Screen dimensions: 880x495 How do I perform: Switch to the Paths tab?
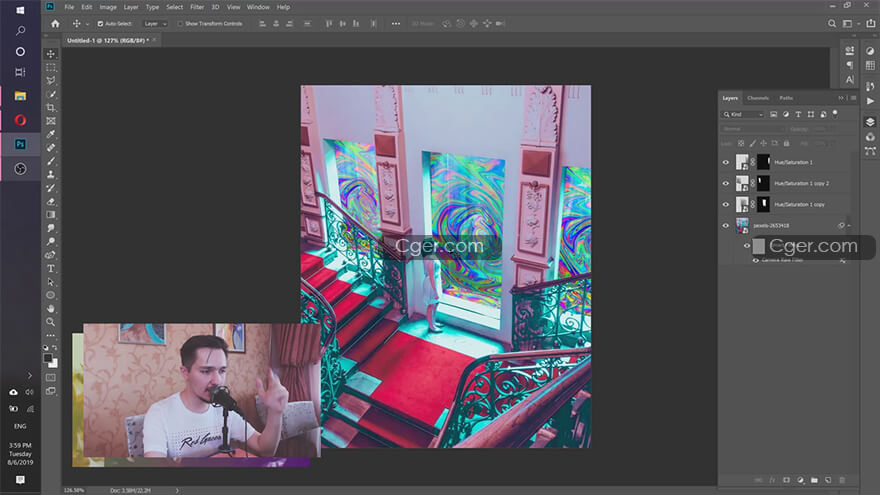tap(786, 98)
